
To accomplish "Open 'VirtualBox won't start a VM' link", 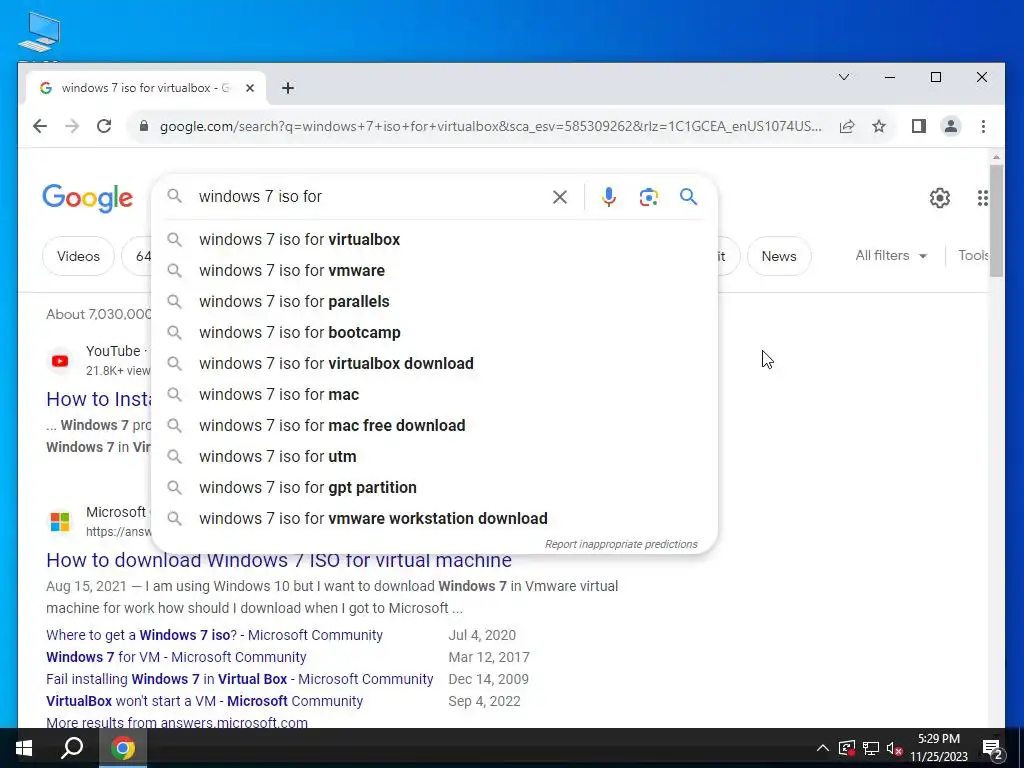I will click(204, 701).
